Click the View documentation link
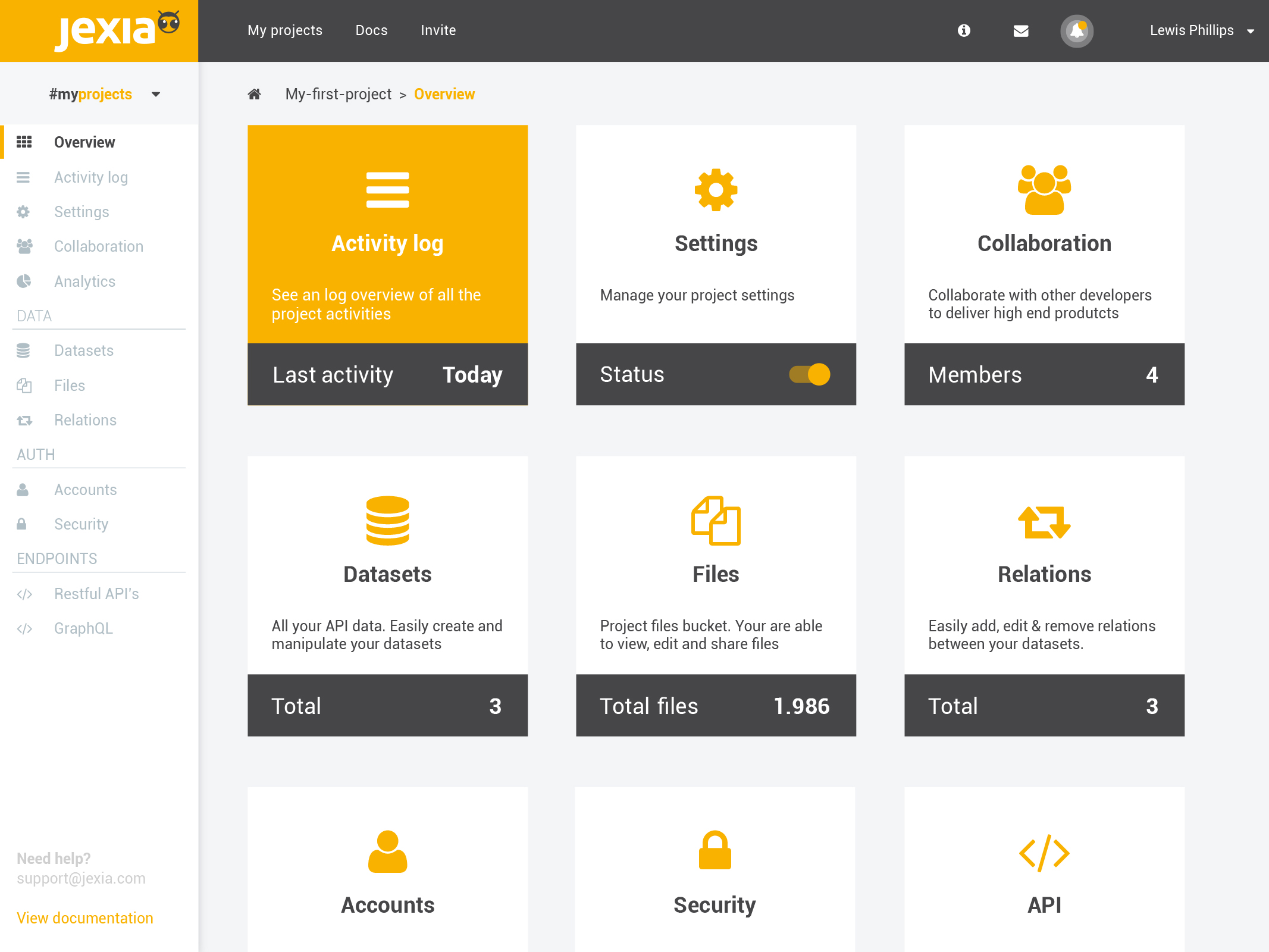Screen dimensions: 1269x952 click(85, 918)
